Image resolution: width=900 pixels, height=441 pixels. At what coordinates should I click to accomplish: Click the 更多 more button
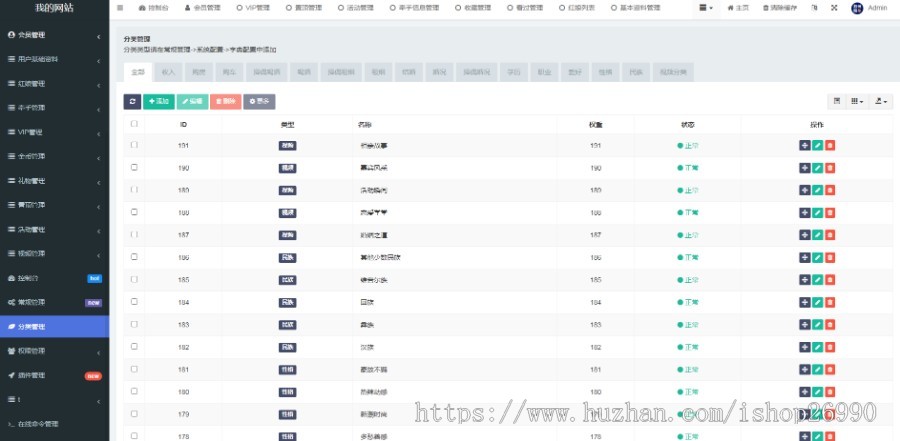coord(259,102)
